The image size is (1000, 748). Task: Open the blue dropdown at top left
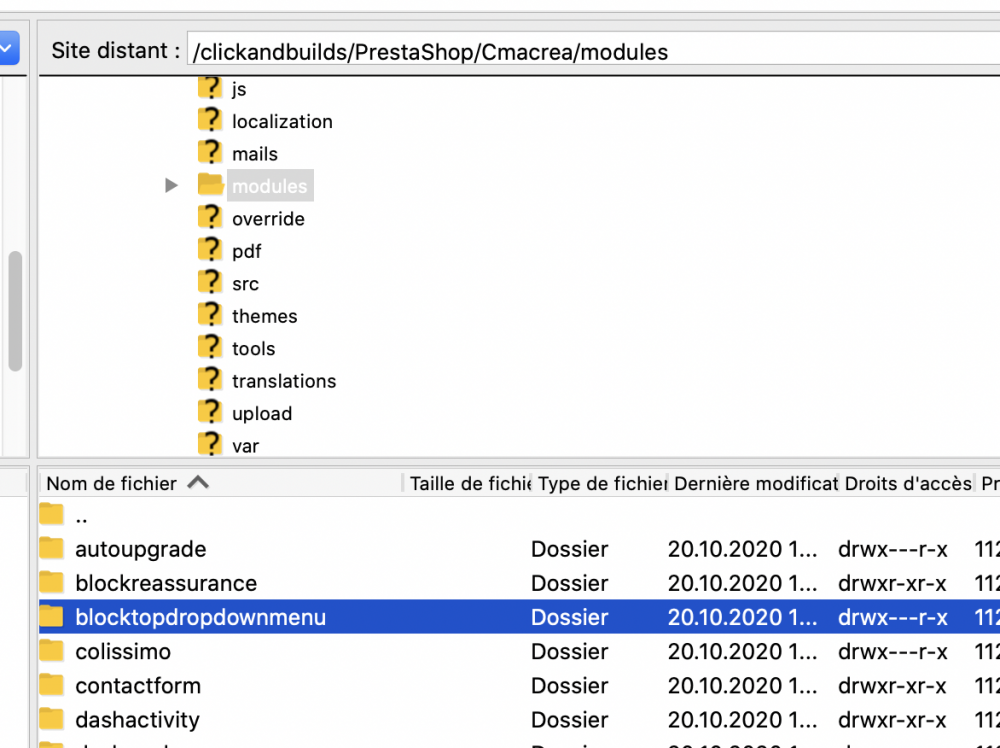click(x=8, y=48)
